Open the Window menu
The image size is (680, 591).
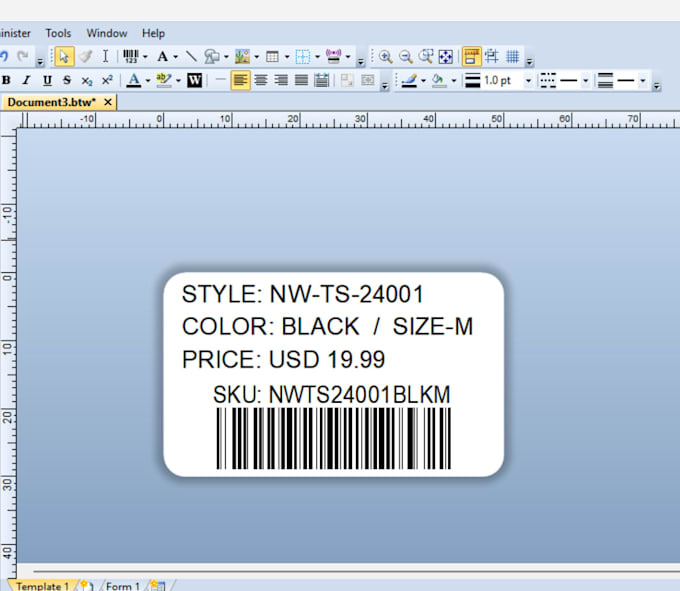(x=107, y=33)
